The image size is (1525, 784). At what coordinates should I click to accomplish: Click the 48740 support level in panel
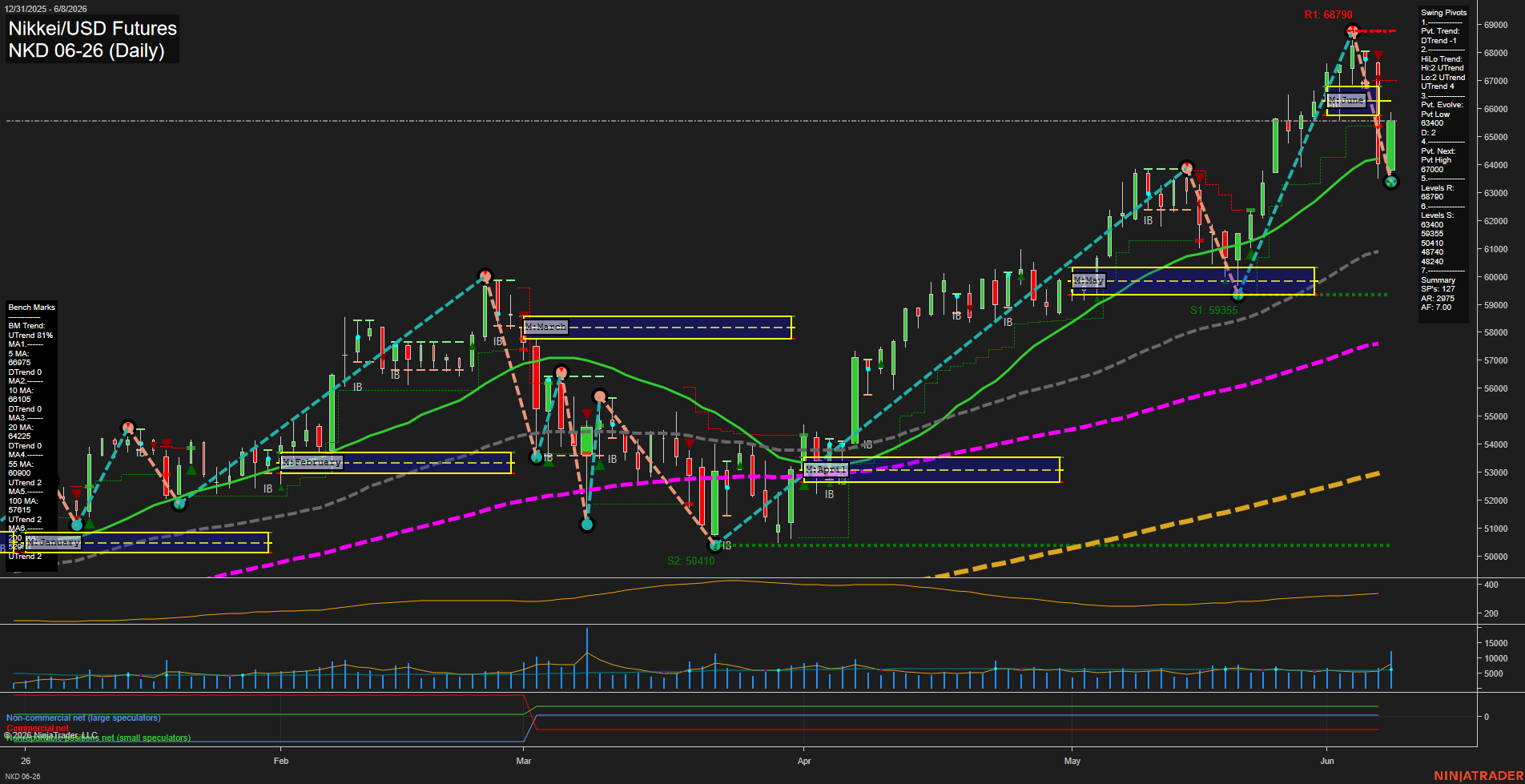[1432, 252]
